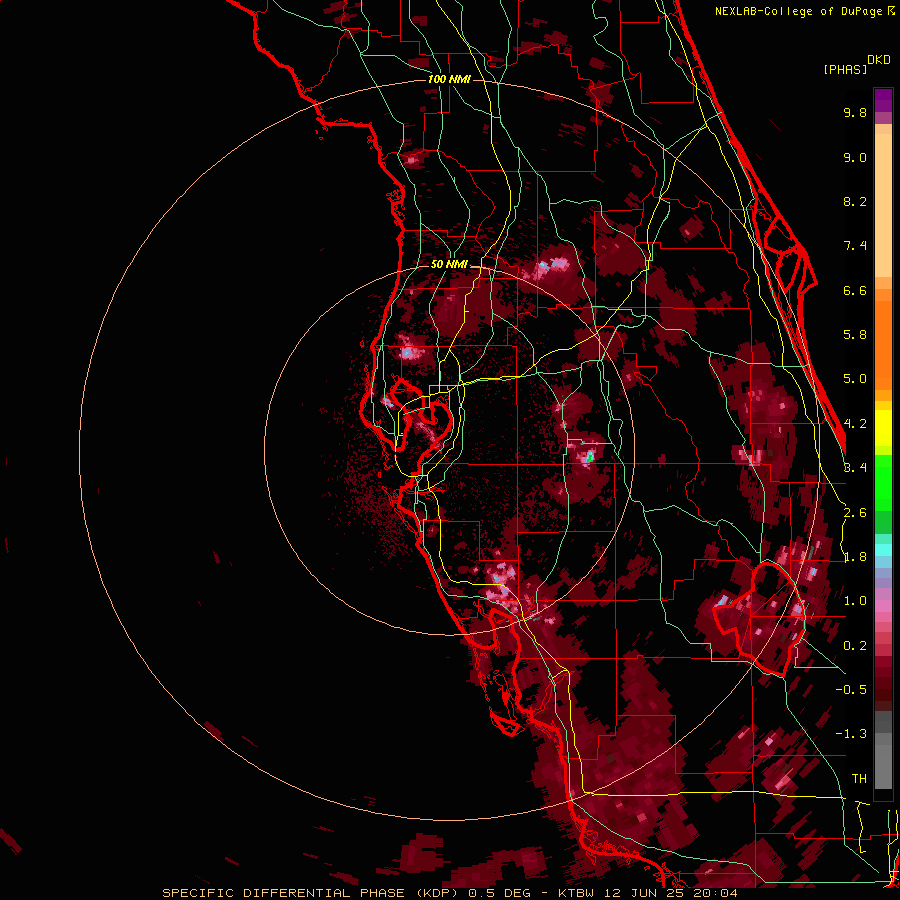900x900 pixels.
Task: Click the 5.0 scale label
Action: point(855,379)
